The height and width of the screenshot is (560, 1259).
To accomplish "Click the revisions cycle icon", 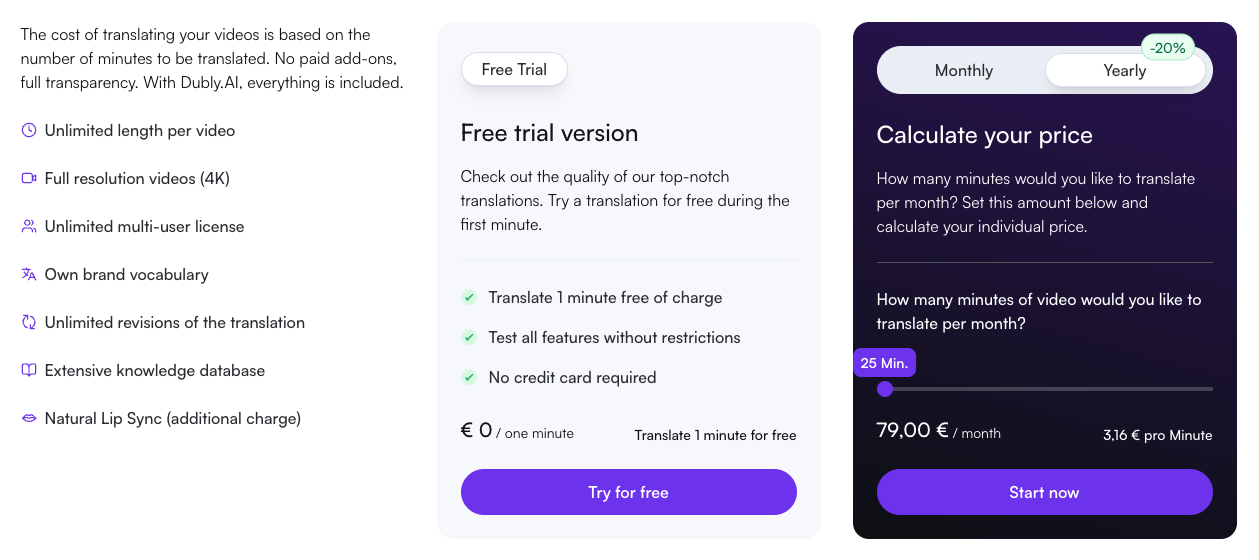I will pyautogui.click(x=29, y=323).
